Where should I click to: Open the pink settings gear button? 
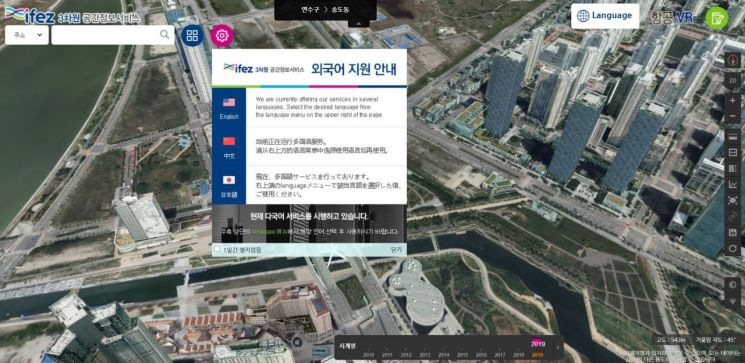click(222, 35)
